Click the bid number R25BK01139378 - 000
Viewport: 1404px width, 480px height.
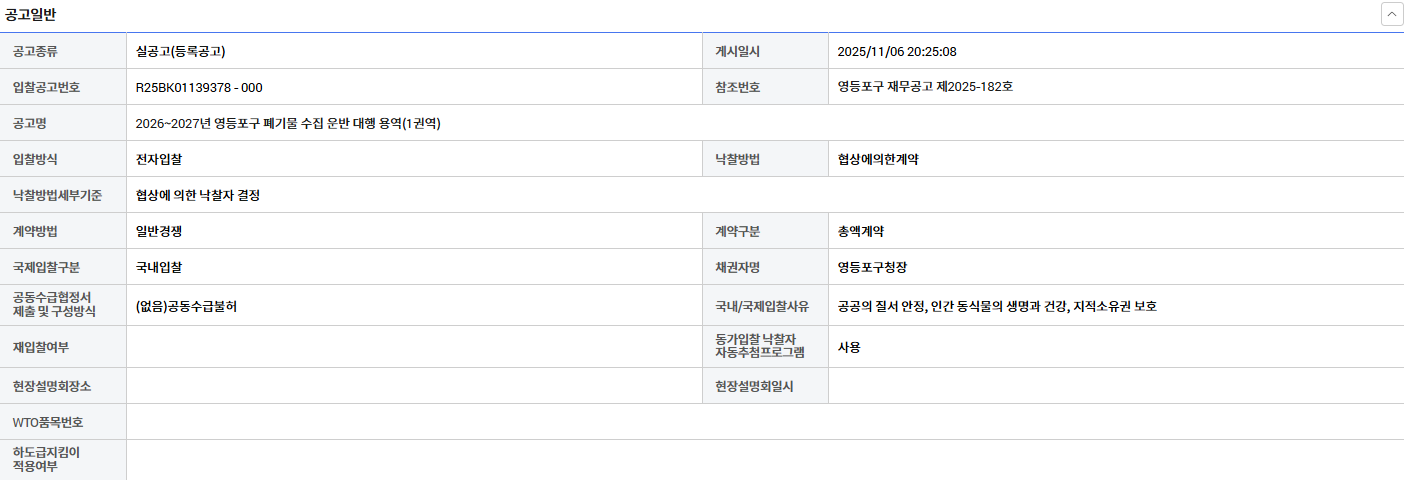(199, 87)
